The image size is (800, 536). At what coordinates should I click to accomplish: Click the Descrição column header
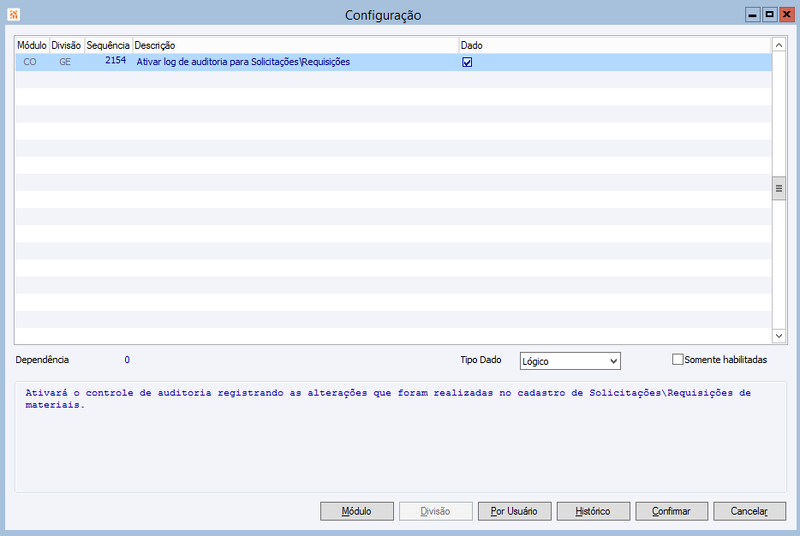(x=295, y=45)
